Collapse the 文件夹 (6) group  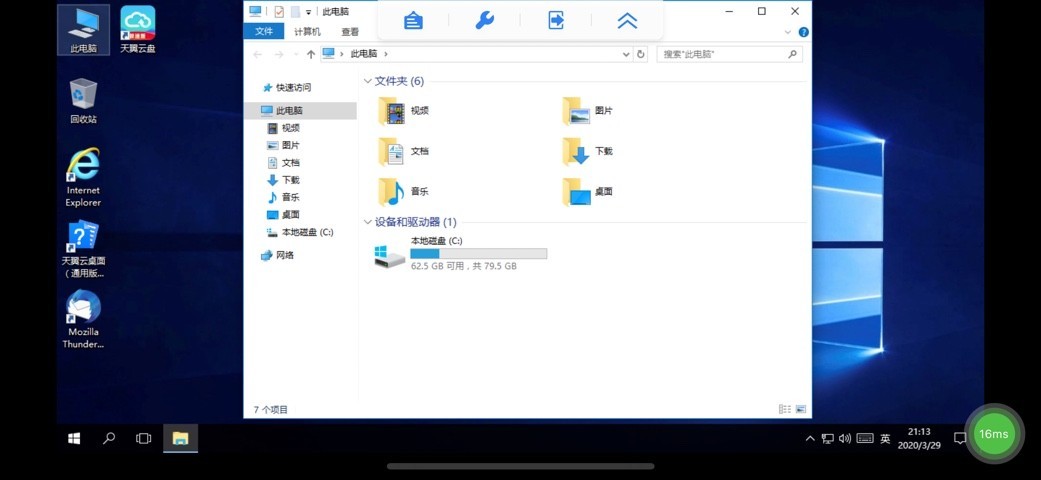(367, 81)
